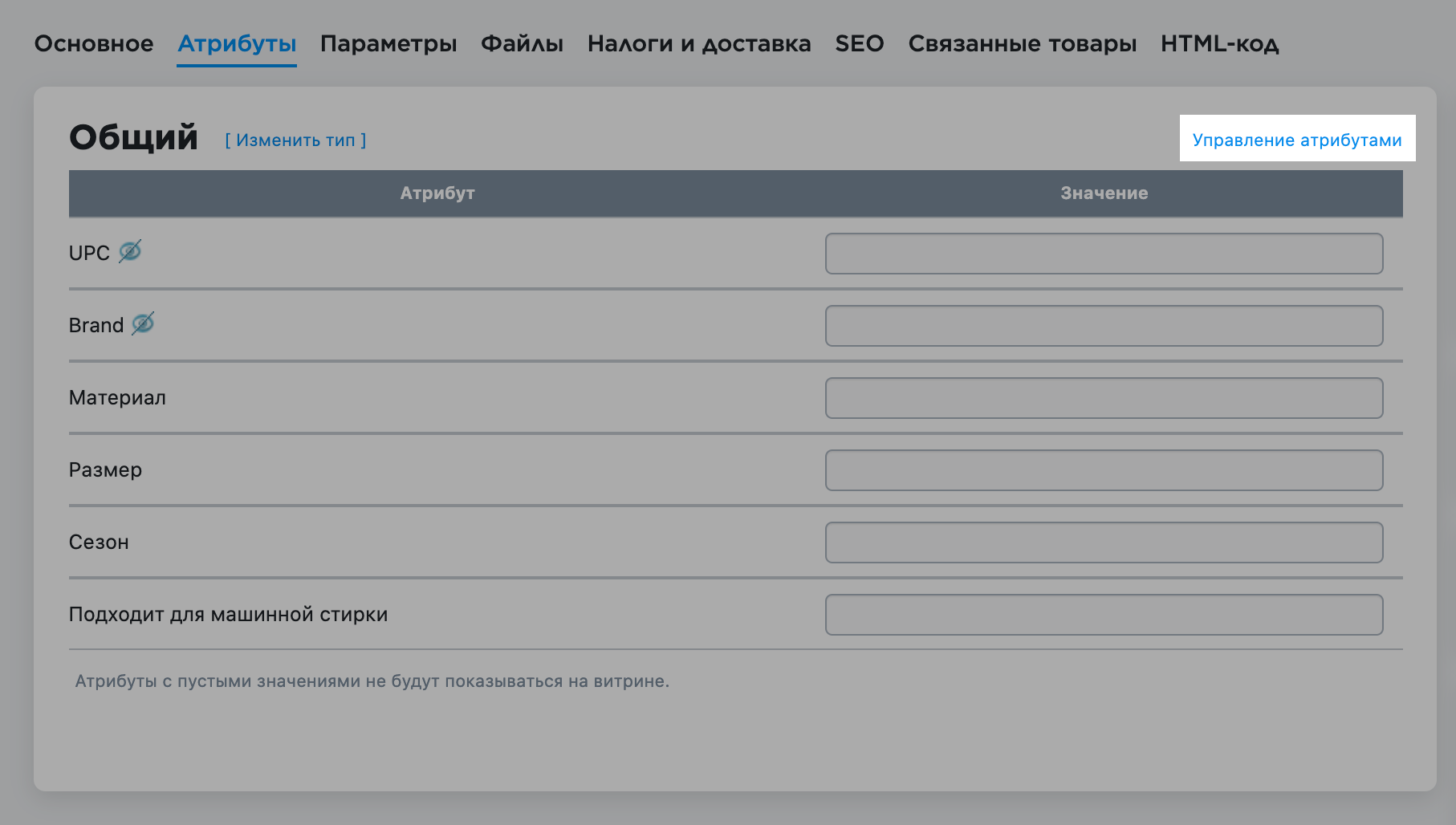This screenshot has height=825, width=1456.
Task: Open the HTML-код tab
Action: point(1220,43)
